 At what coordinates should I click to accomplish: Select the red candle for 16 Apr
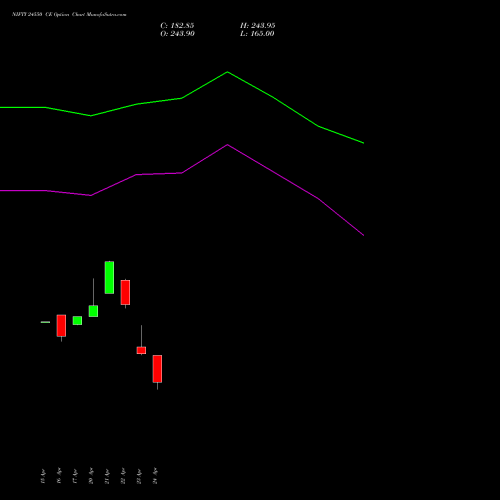(61, 326)
